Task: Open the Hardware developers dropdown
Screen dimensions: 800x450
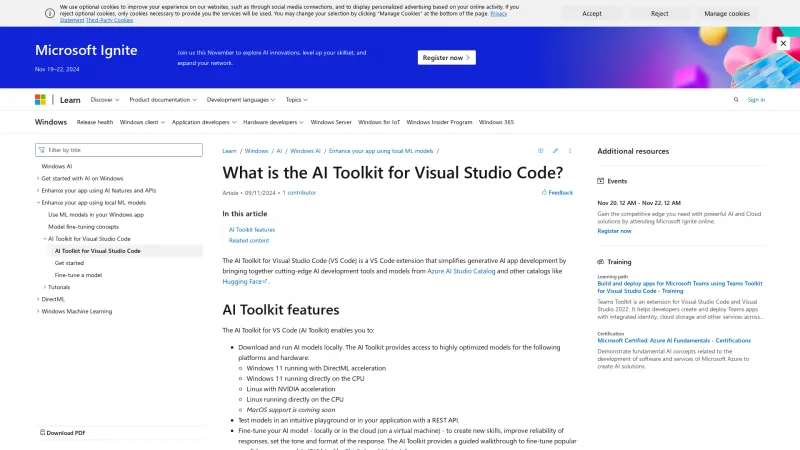Action: point(273,122)
